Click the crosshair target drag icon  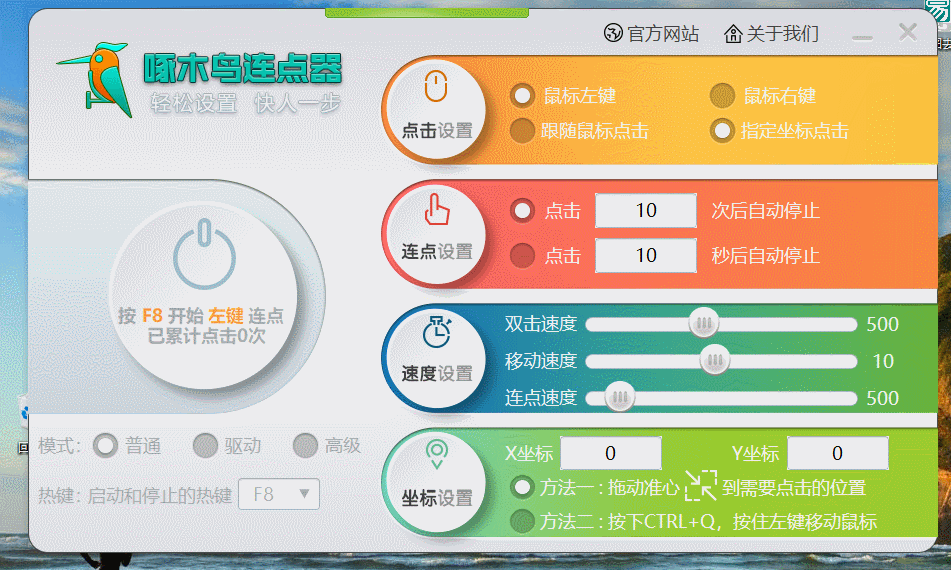[x=700, y=487]
